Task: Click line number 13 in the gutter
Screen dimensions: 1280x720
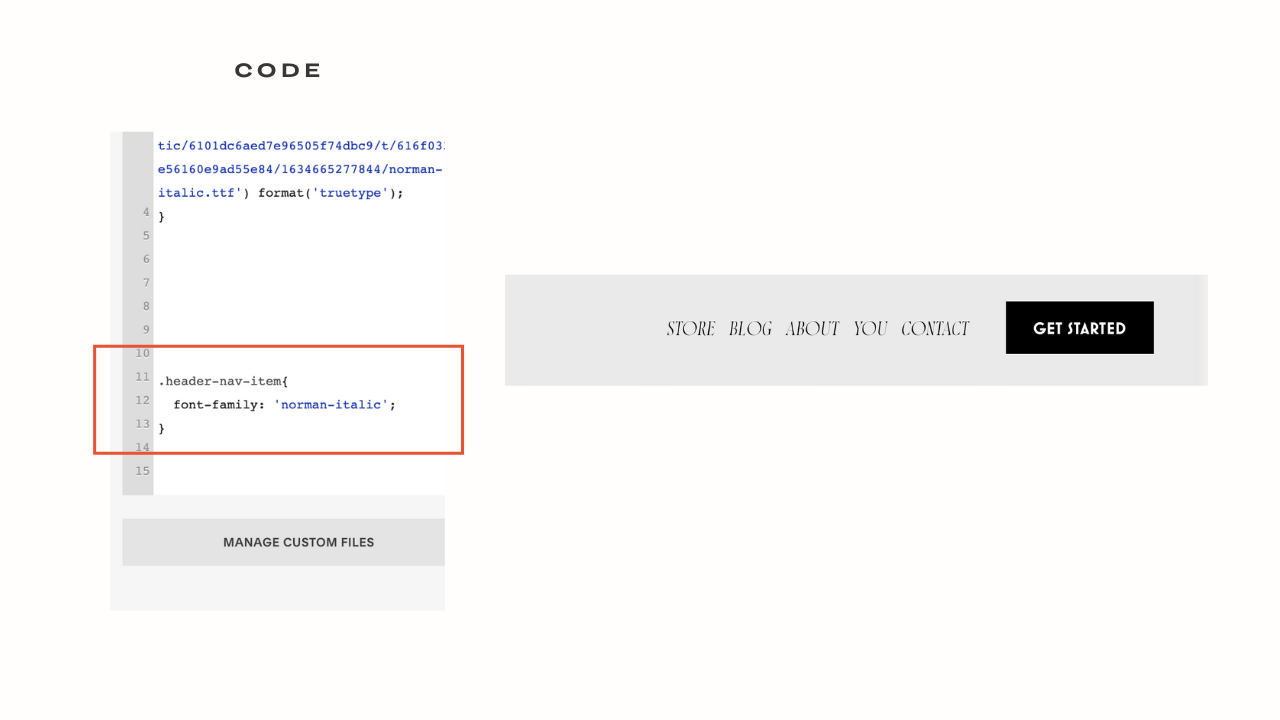Action: 141,424
